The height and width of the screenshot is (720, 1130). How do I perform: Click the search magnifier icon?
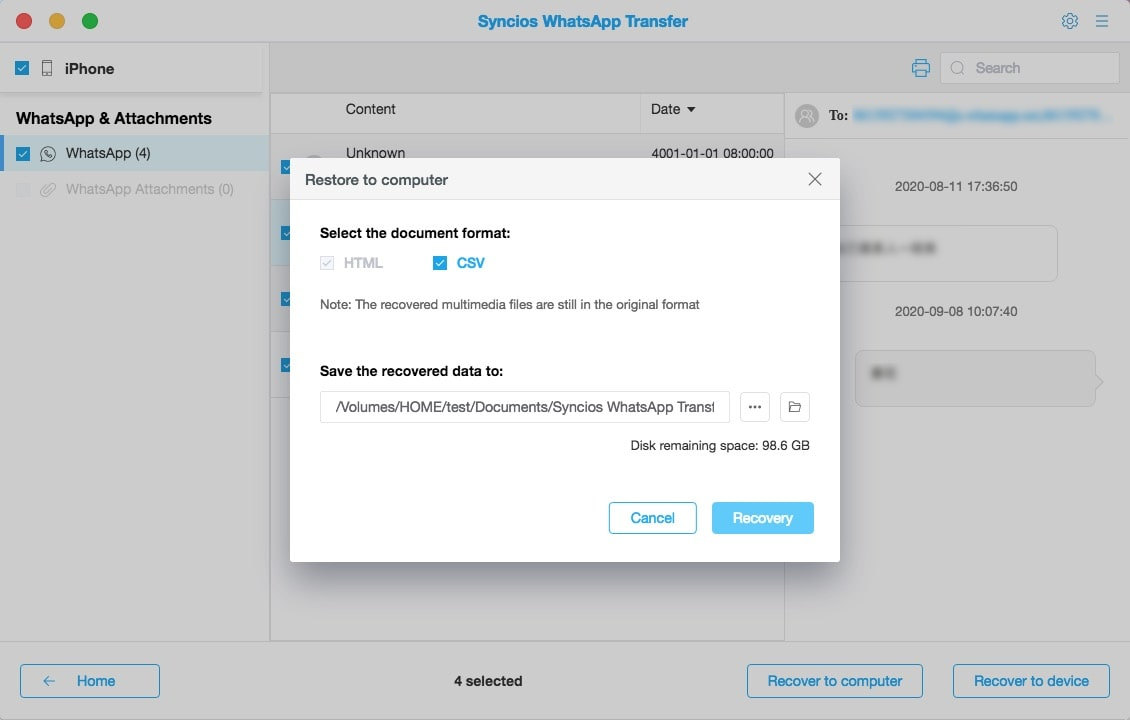click(x=957, y=68)
